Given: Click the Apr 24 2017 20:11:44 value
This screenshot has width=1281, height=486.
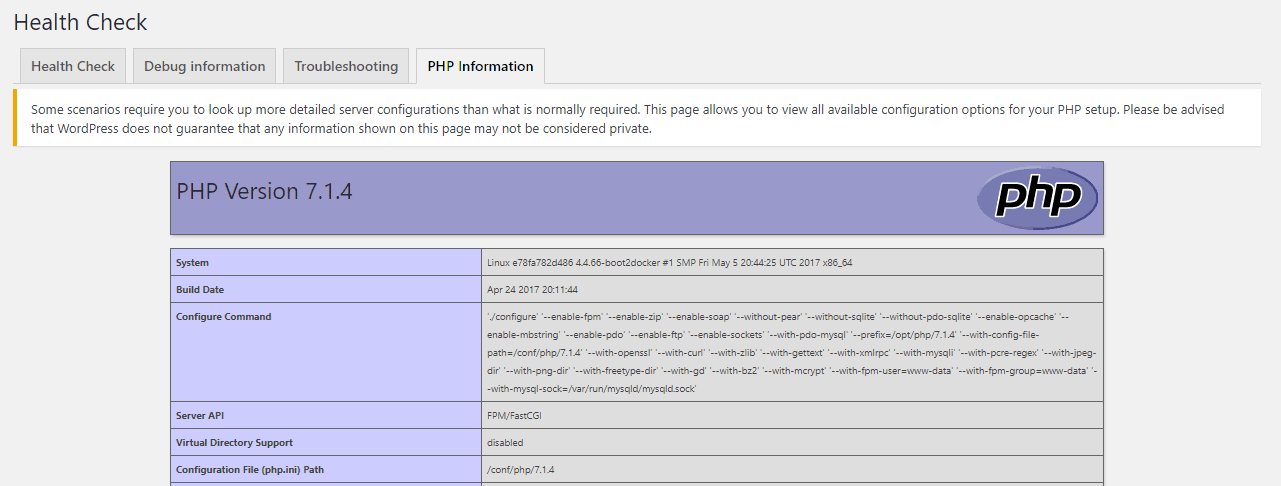Looking at the screenshot, I should point(532,290).
